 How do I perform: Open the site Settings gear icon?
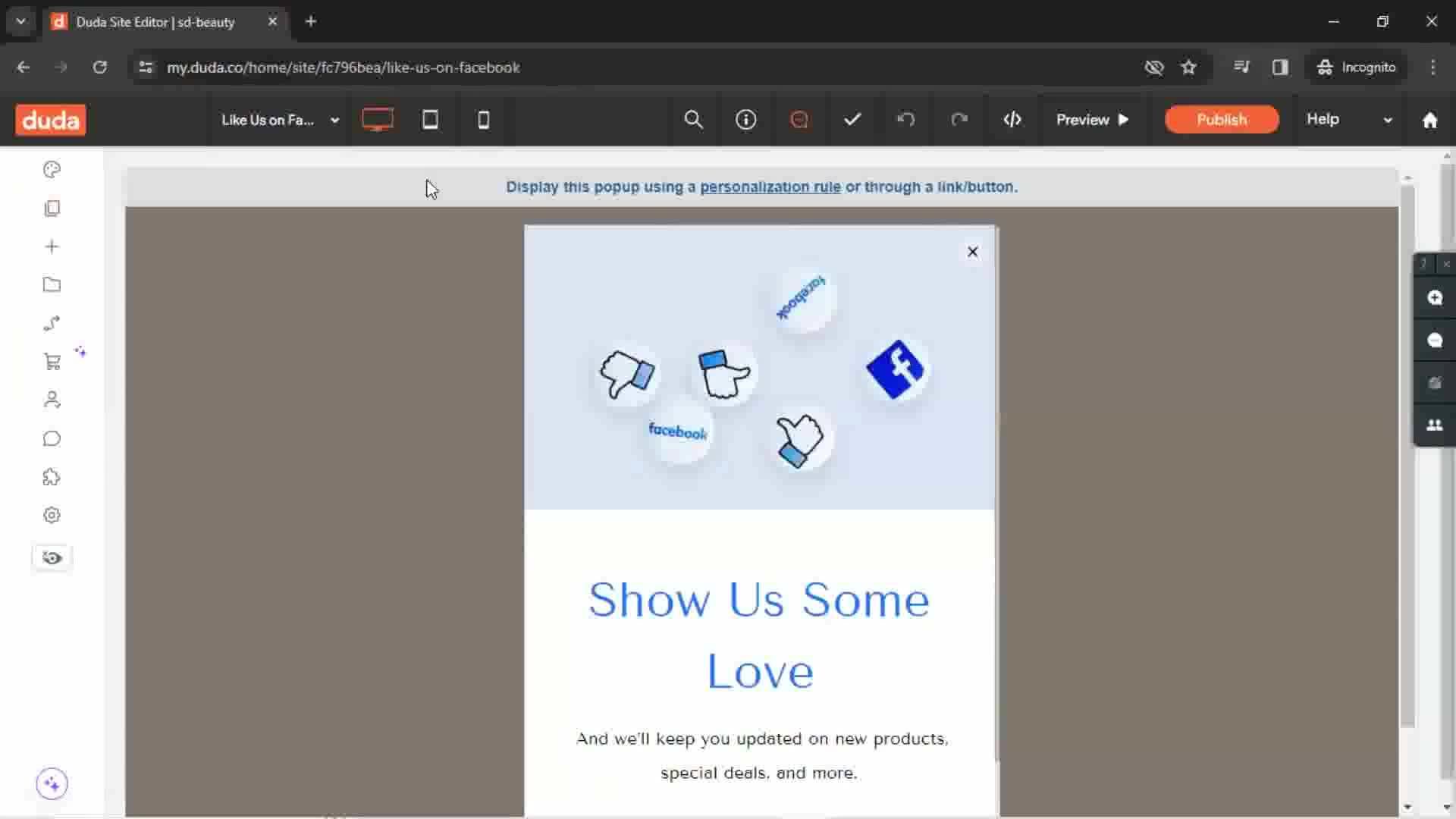coord(52,515)
